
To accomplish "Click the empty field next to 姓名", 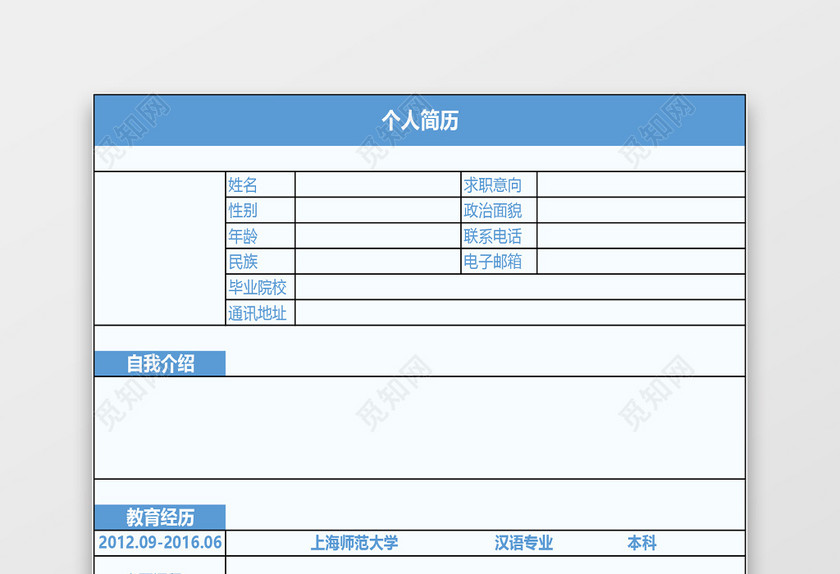I will [378, 184].
